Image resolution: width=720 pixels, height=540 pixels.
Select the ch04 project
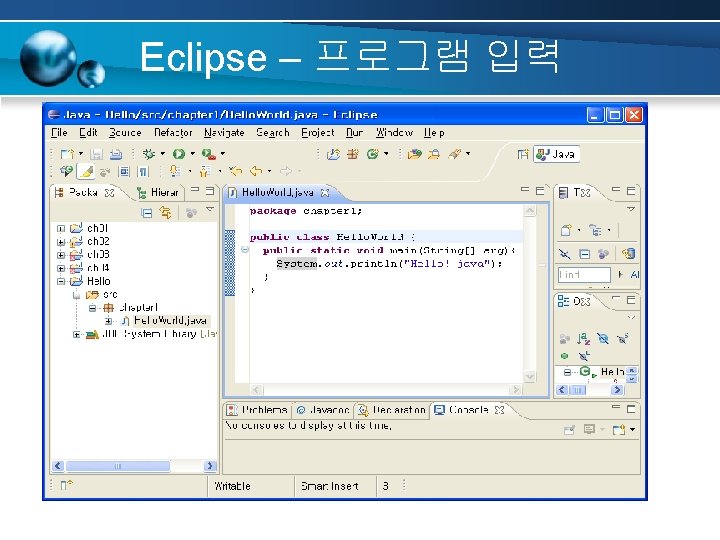point(98,268)
